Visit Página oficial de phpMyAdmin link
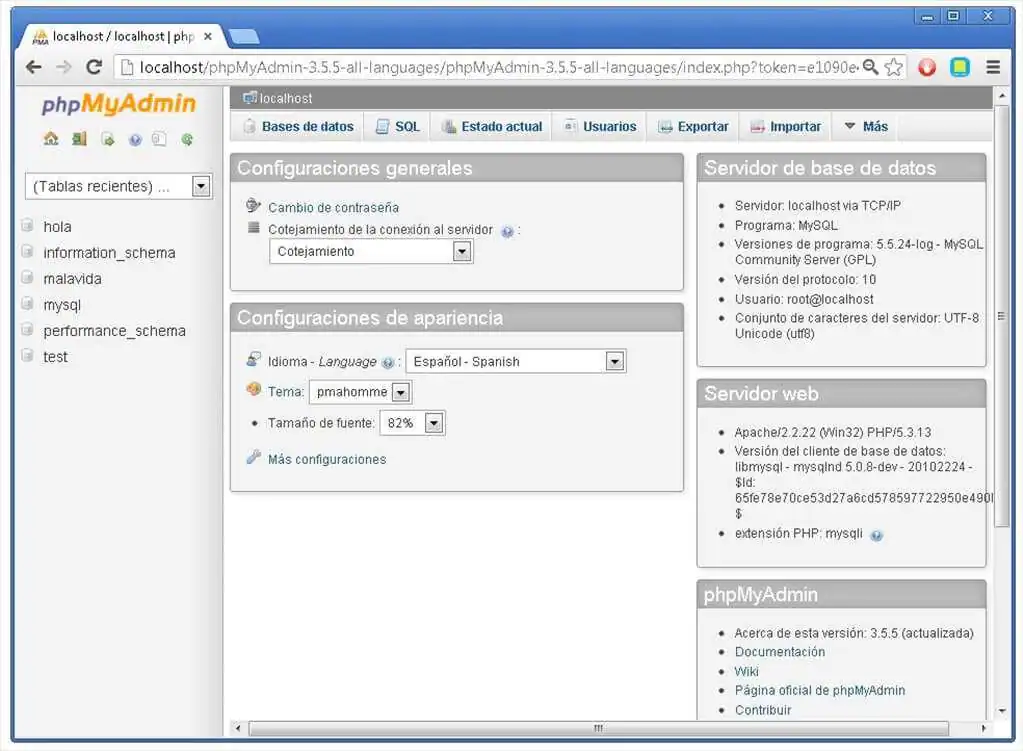 tap(819, 690)
